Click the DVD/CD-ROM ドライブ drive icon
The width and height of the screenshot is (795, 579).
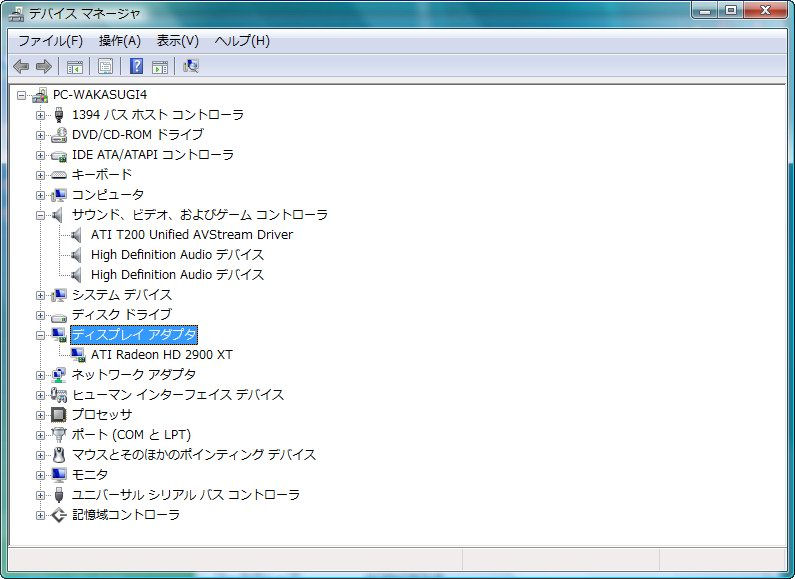tap(59, 135)
